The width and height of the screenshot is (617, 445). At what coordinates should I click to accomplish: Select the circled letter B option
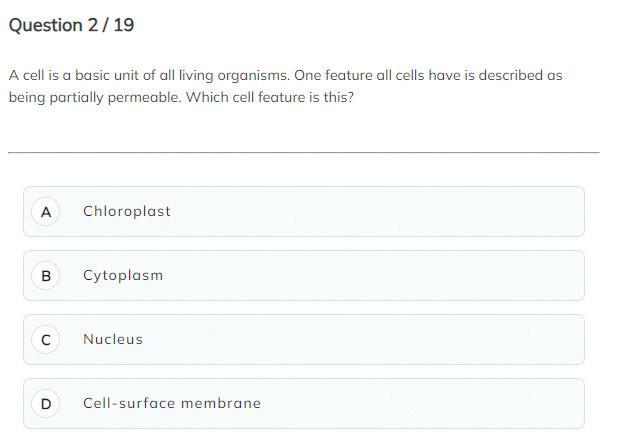coord(45,275)
